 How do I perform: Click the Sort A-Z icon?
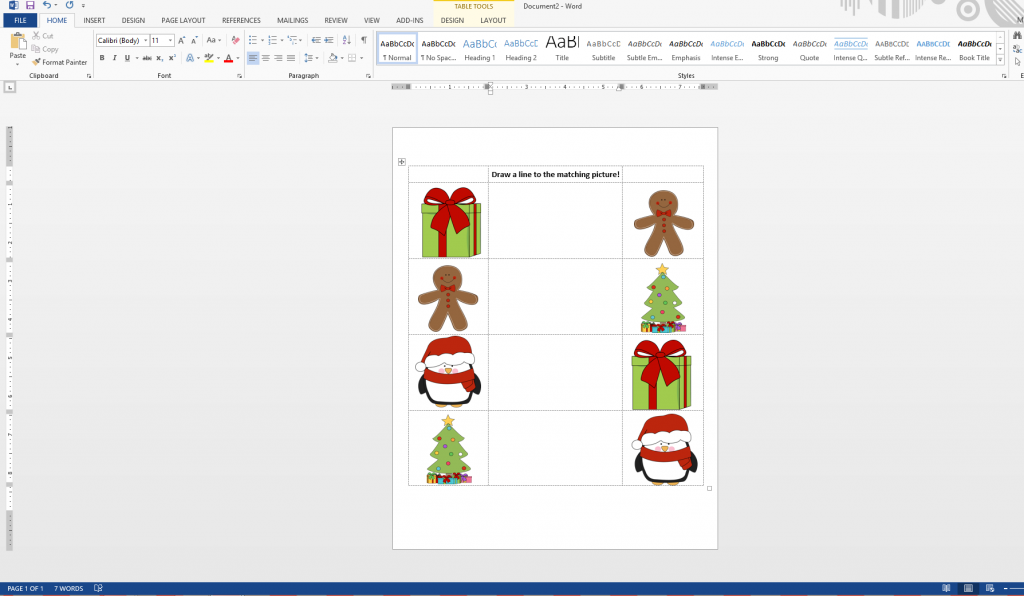tap(347, 40)
